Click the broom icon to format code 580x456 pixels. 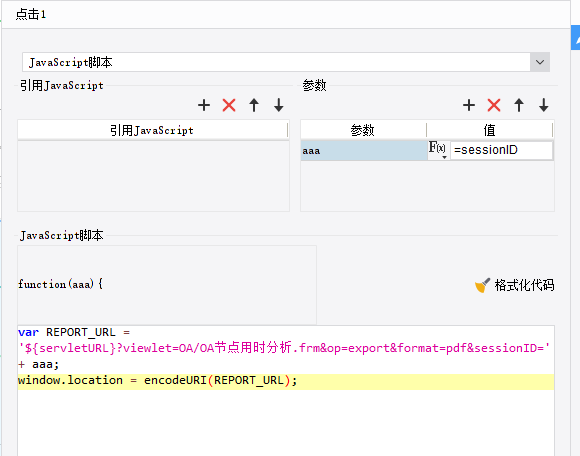coord(482,285)
